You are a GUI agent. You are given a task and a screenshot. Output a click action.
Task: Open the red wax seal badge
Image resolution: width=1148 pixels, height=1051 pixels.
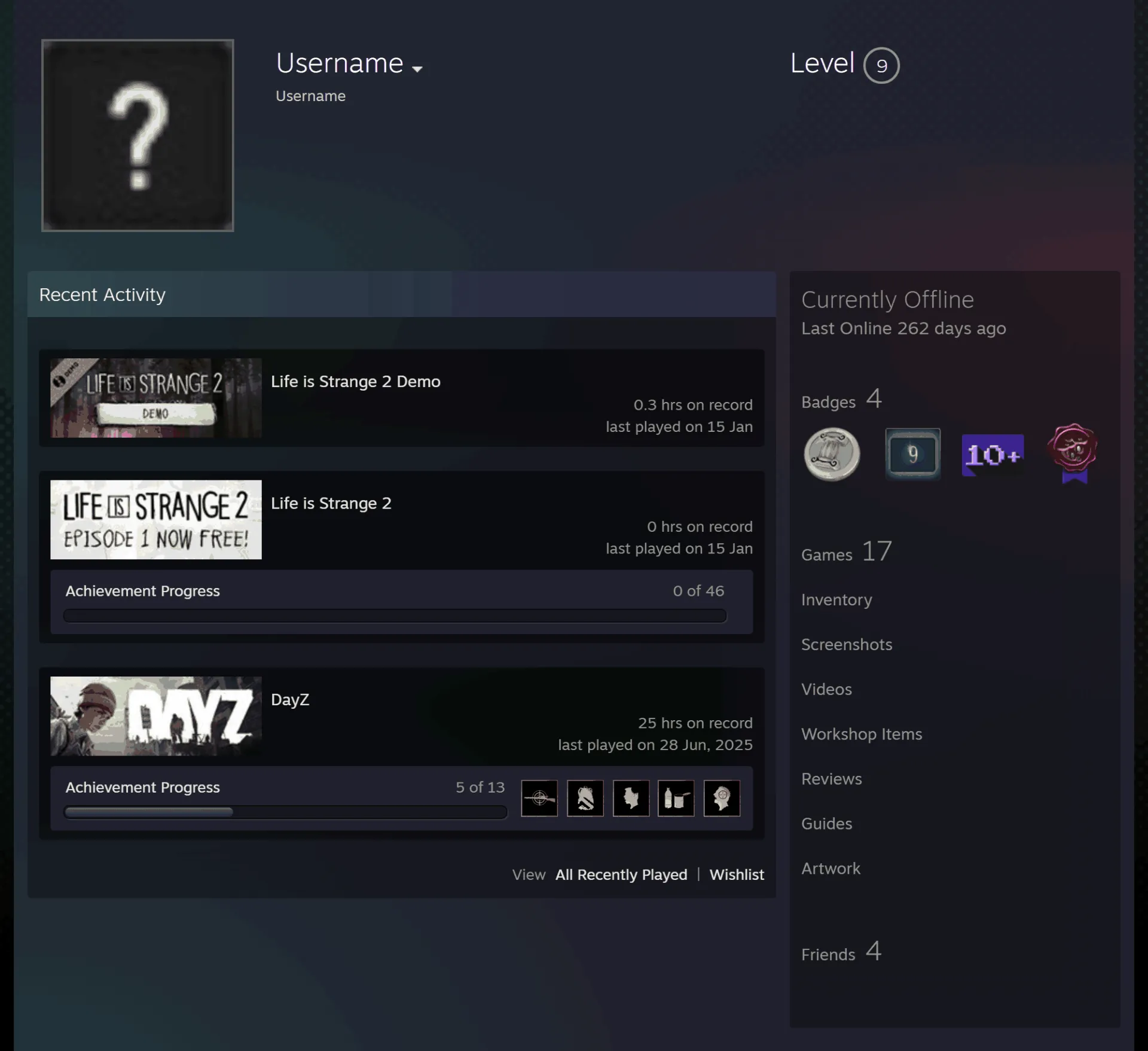point(1073,453)
